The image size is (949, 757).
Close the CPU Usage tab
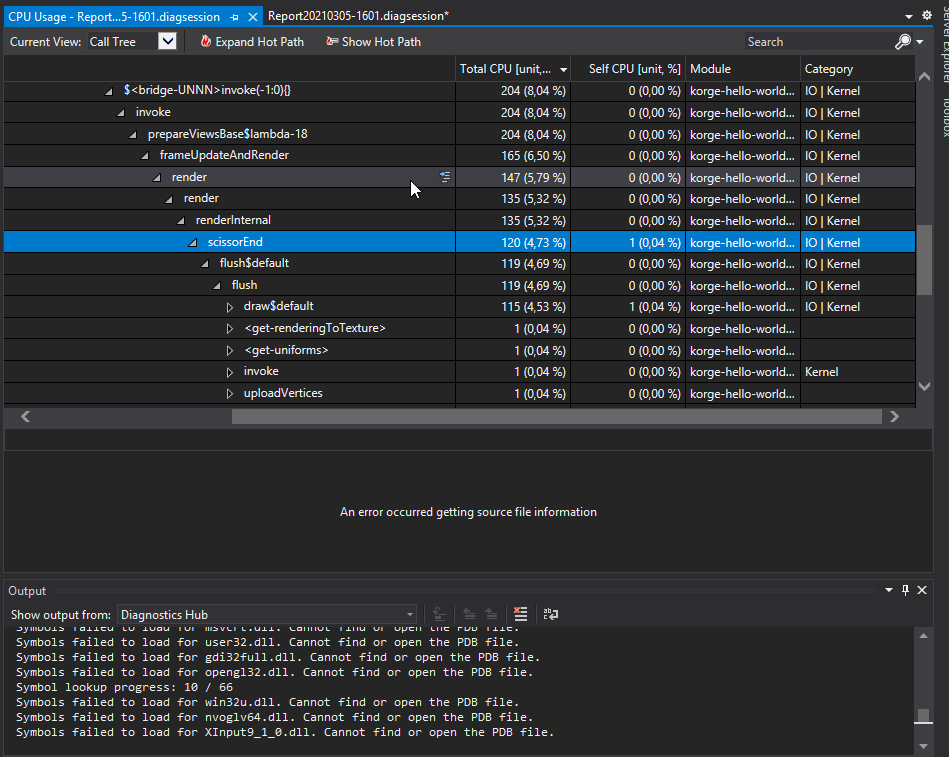click(x=252, y=17)
